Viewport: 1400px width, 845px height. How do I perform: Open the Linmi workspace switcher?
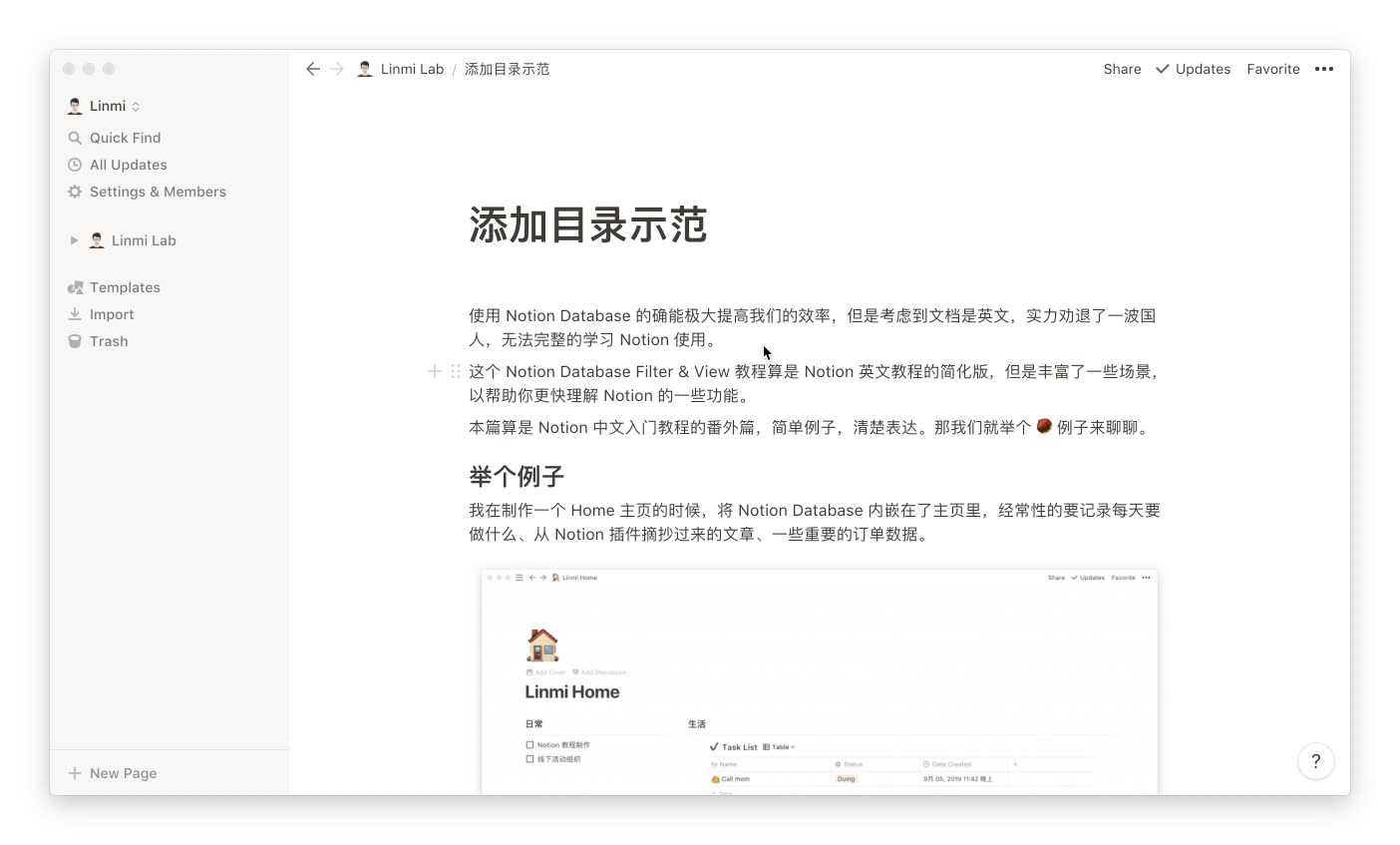pyautogui.click(x=104, y=106)
